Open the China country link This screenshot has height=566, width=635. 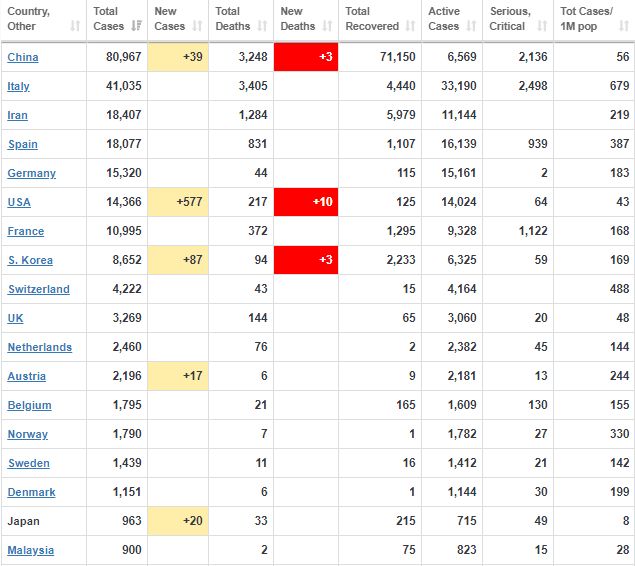(23, 57)
